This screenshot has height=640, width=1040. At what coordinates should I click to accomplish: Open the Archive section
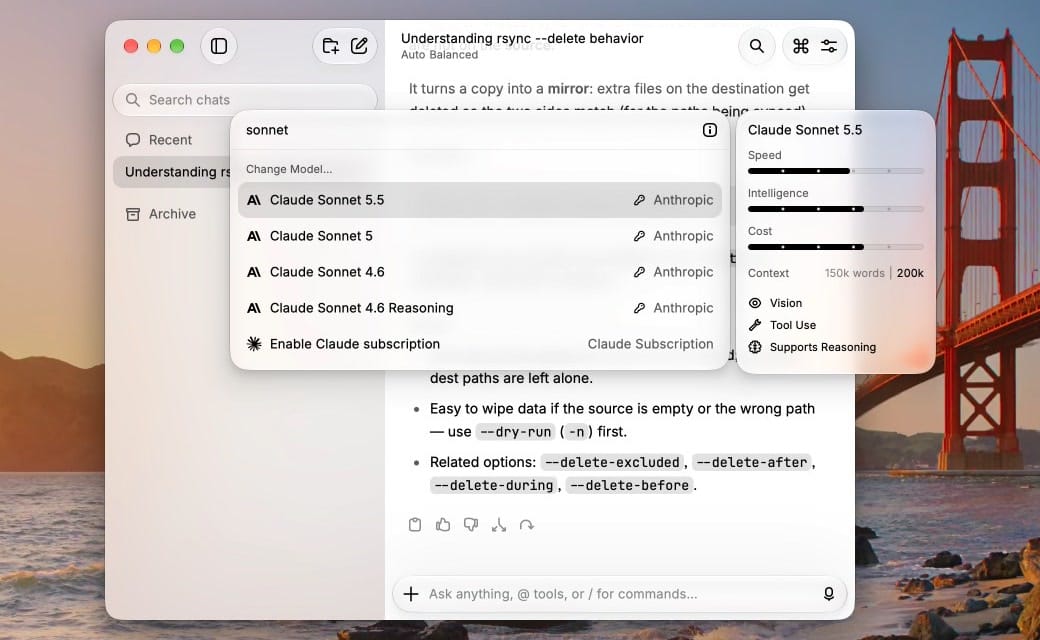[x=161, y=214]
